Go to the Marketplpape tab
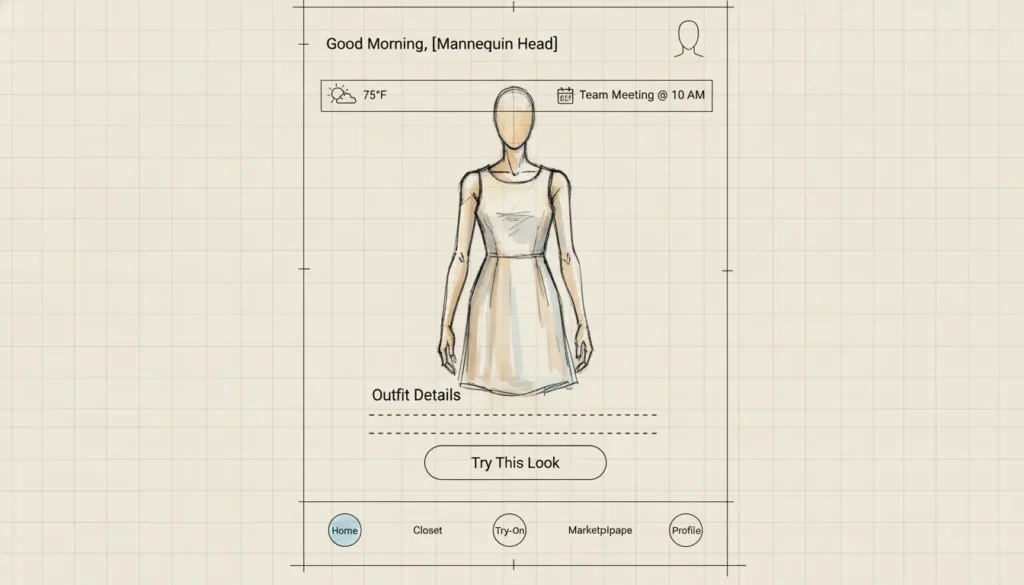 click(600, 530)
